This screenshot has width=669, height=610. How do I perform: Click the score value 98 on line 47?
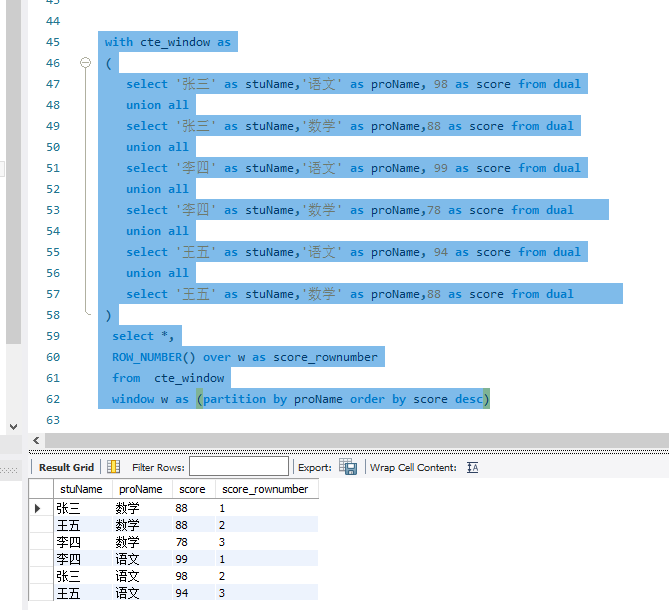point(441,84)
